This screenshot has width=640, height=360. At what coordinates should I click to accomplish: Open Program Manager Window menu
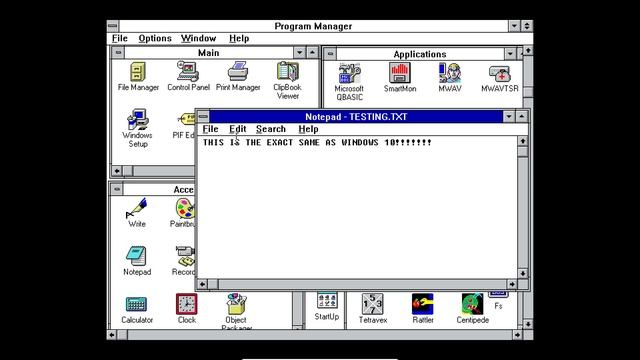pos(198,38)
